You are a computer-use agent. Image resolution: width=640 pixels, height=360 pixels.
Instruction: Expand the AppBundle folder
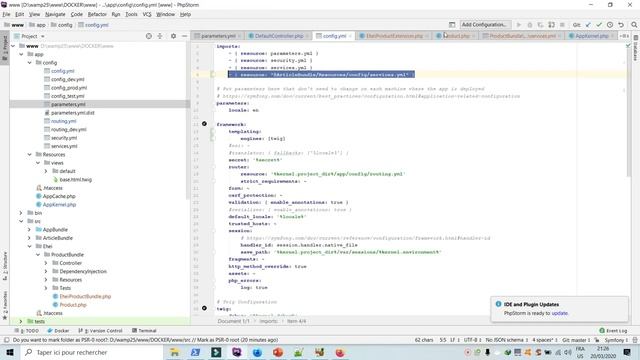point(29,230)
